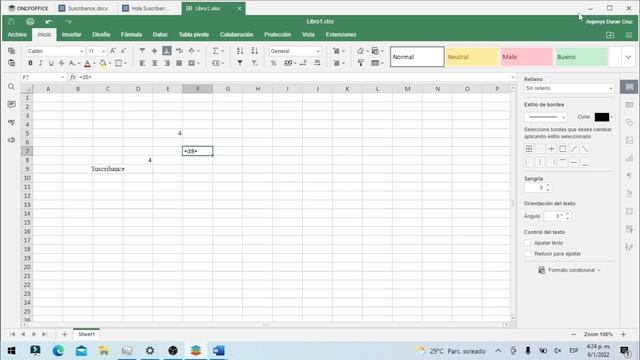Apply filter to data
Viewport: 640px width, 360px height.
(x=240, y=63)
